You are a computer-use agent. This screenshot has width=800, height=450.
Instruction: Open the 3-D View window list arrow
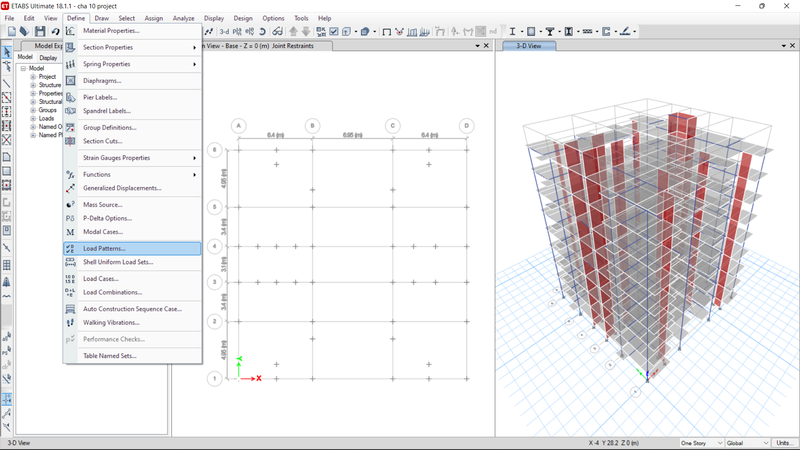[784, 46]
